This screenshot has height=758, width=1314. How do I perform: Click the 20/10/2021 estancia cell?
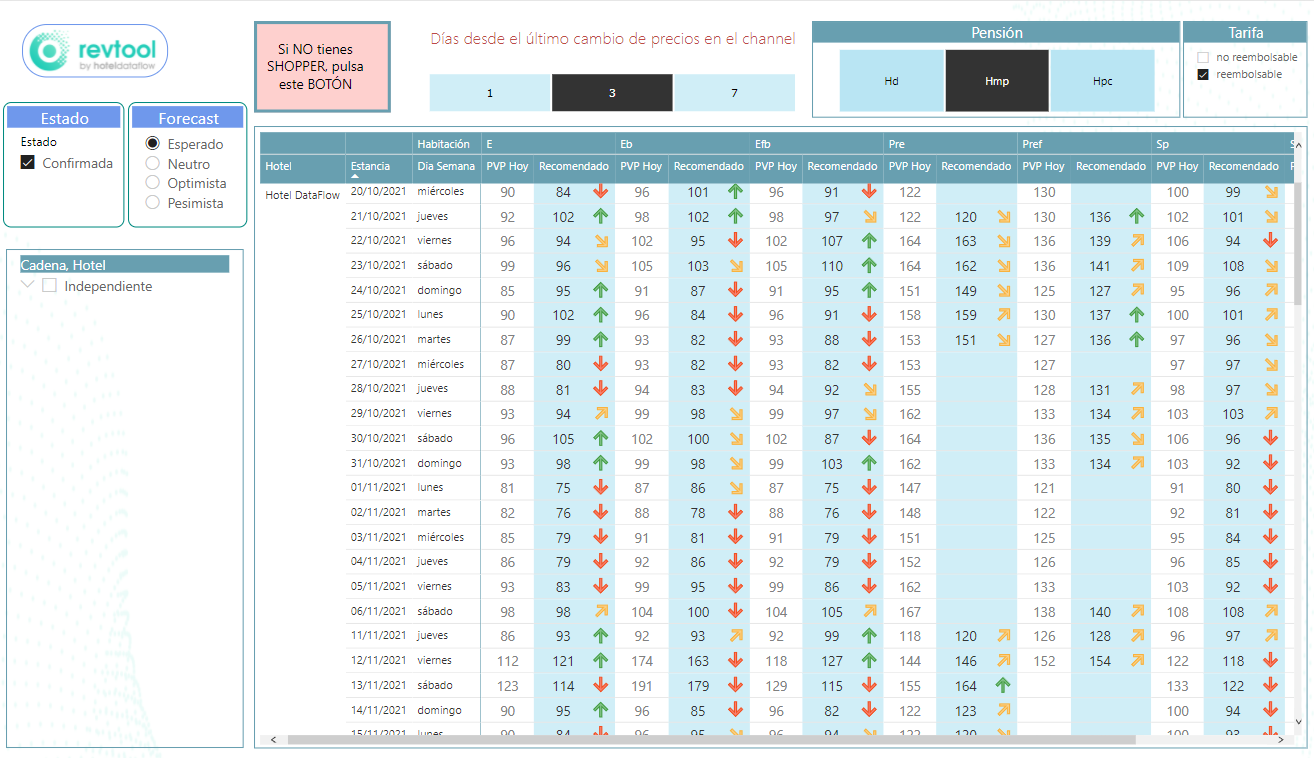pyautogui.click(x=378, y=190)
